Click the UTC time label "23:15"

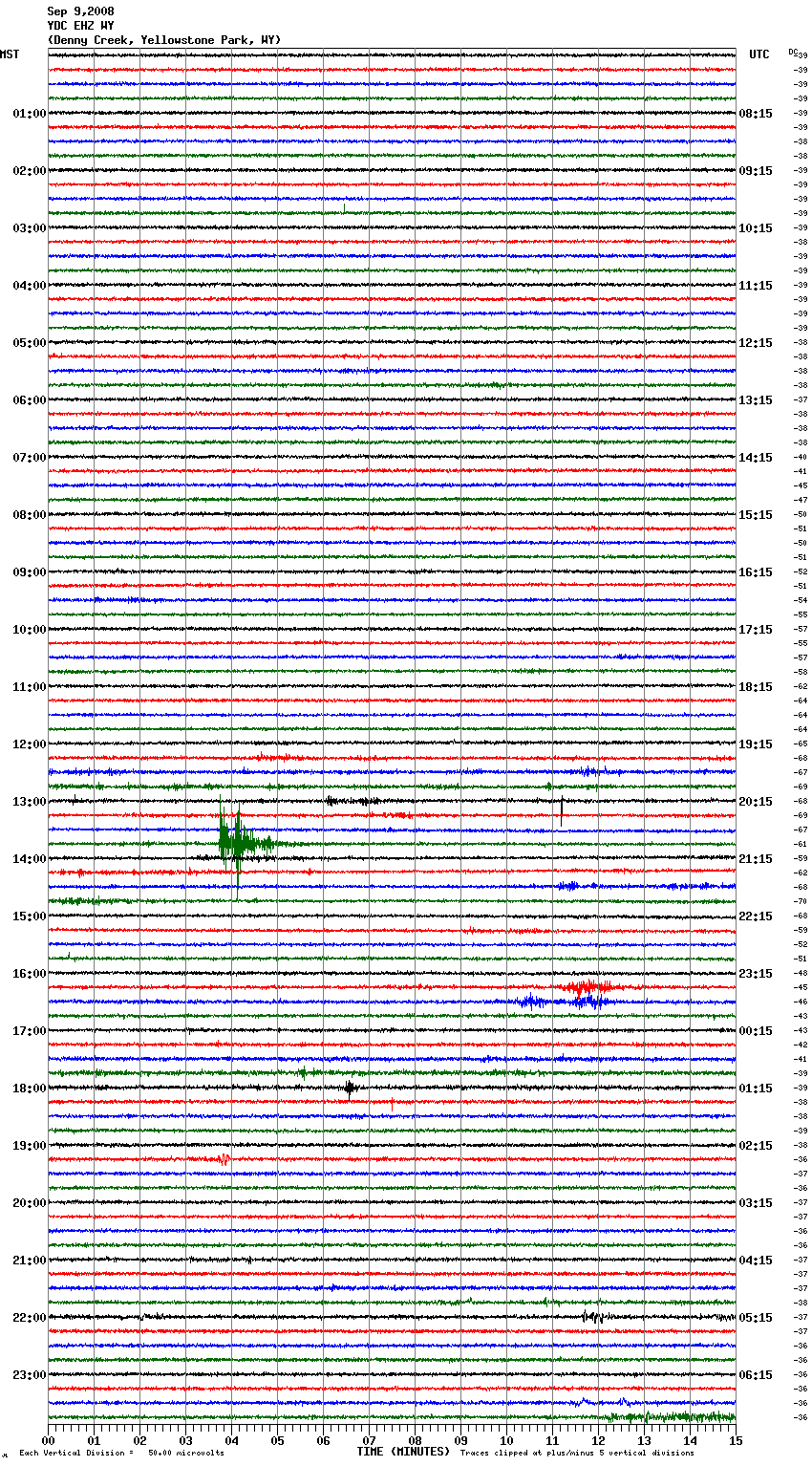[756, 974]
